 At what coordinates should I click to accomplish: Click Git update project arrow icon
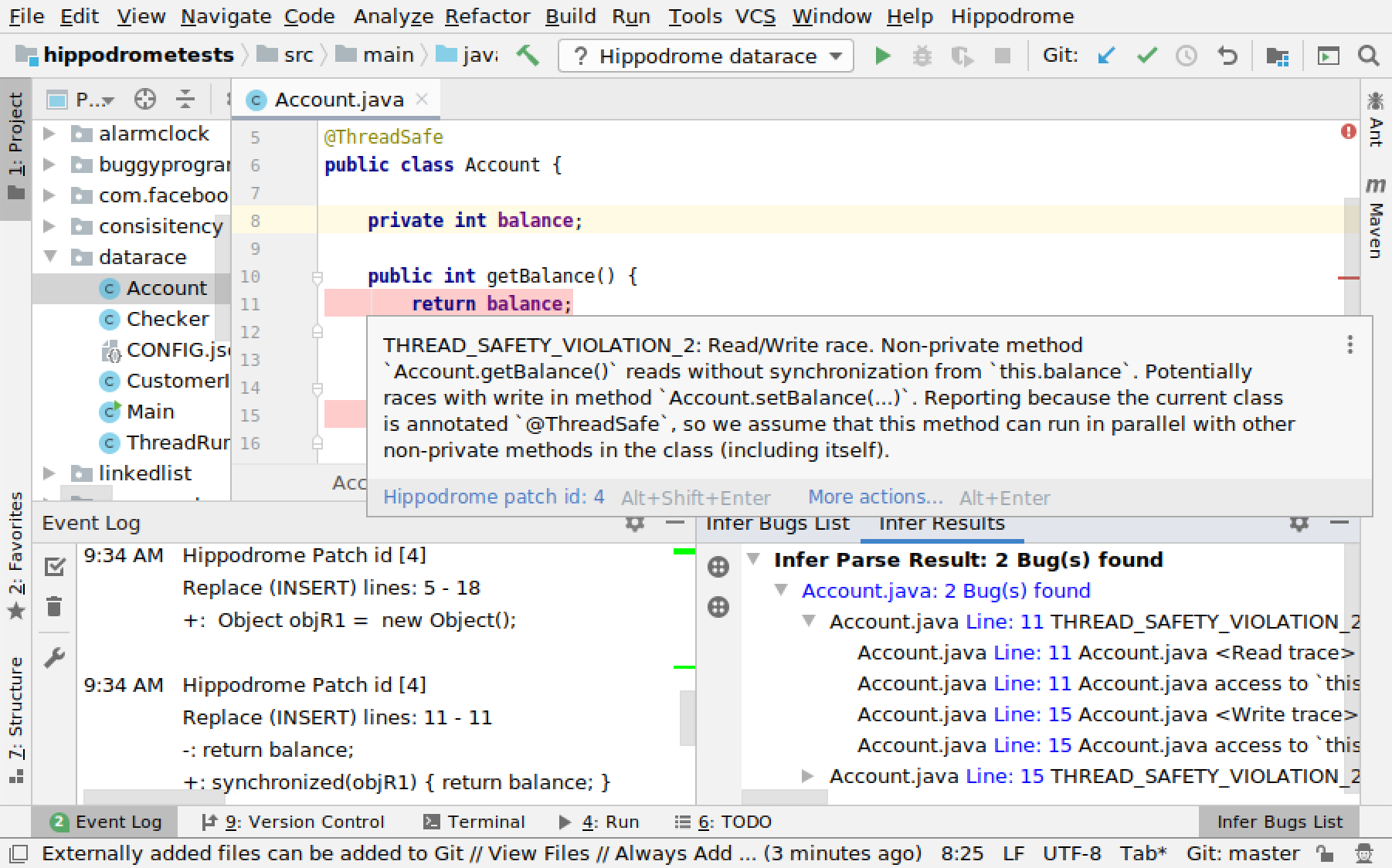pyautogui.click(x=1106, y=56)
